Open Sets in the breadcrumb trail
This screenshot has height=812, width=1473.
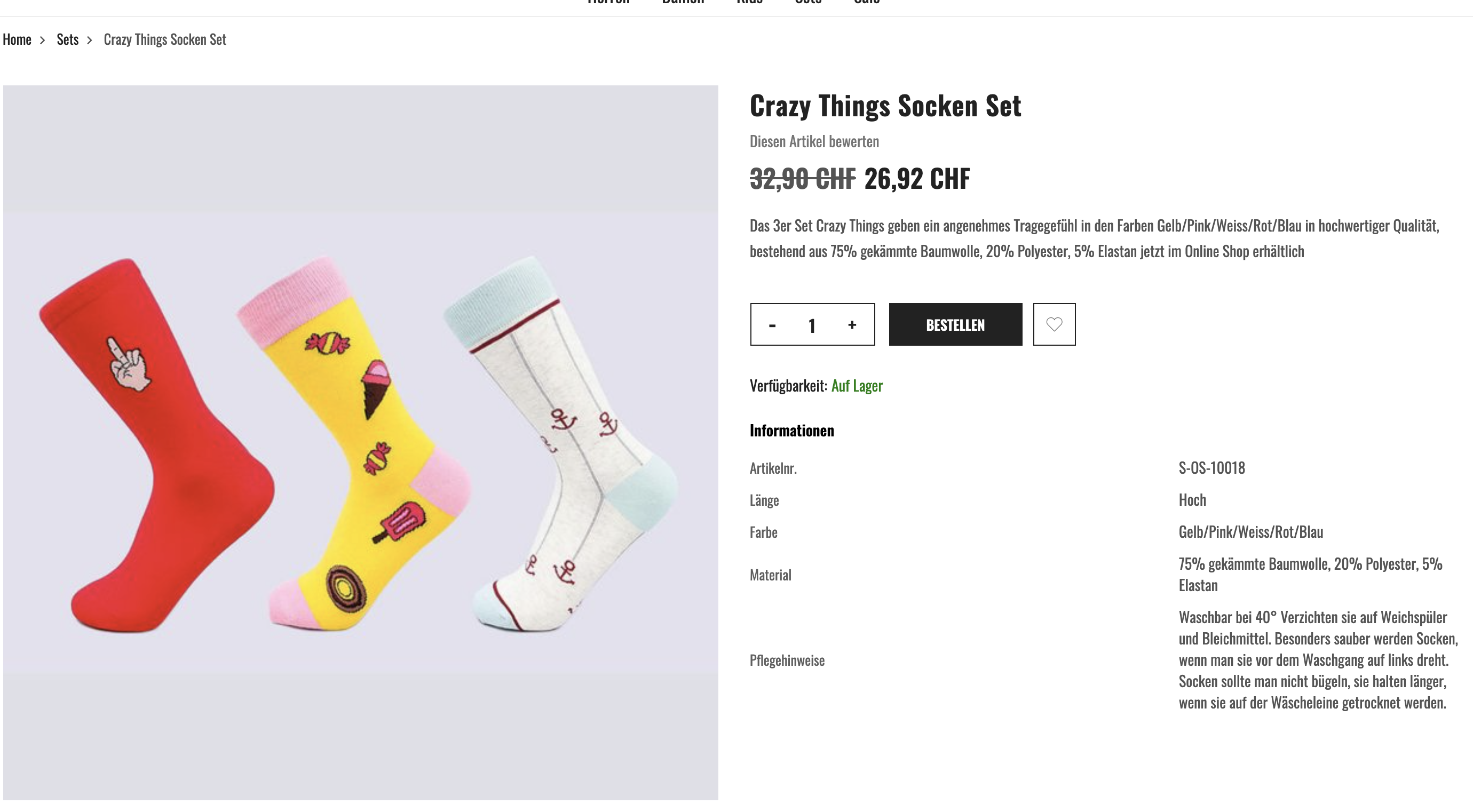pos(67,39)
